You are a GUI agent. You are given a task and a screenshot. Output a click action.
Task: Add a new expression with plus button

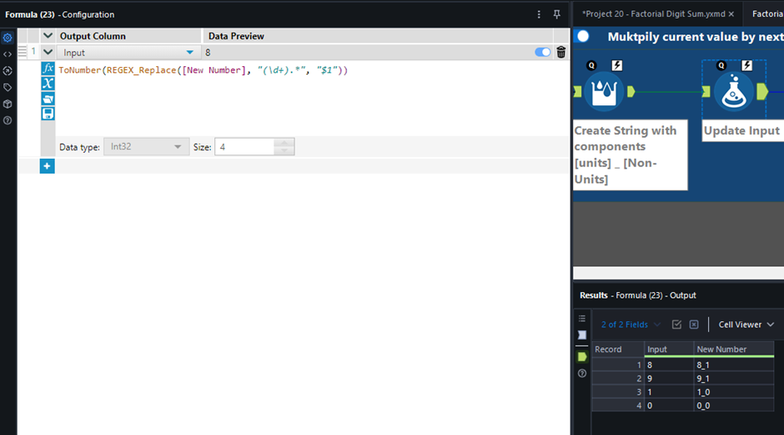point(47,166)
